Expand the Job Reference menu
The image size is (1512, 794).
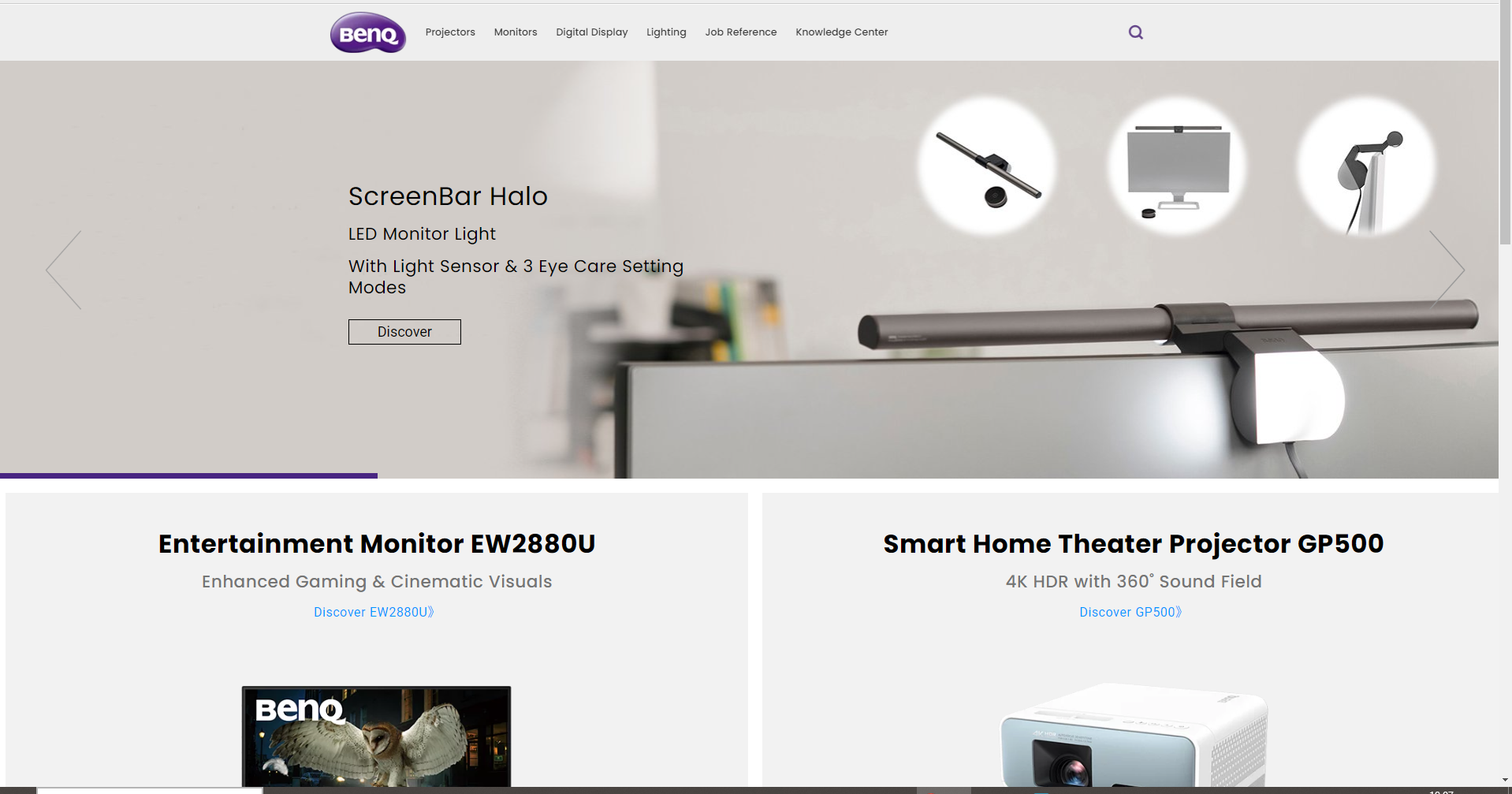pyautogui.click(x=740, y=32)
